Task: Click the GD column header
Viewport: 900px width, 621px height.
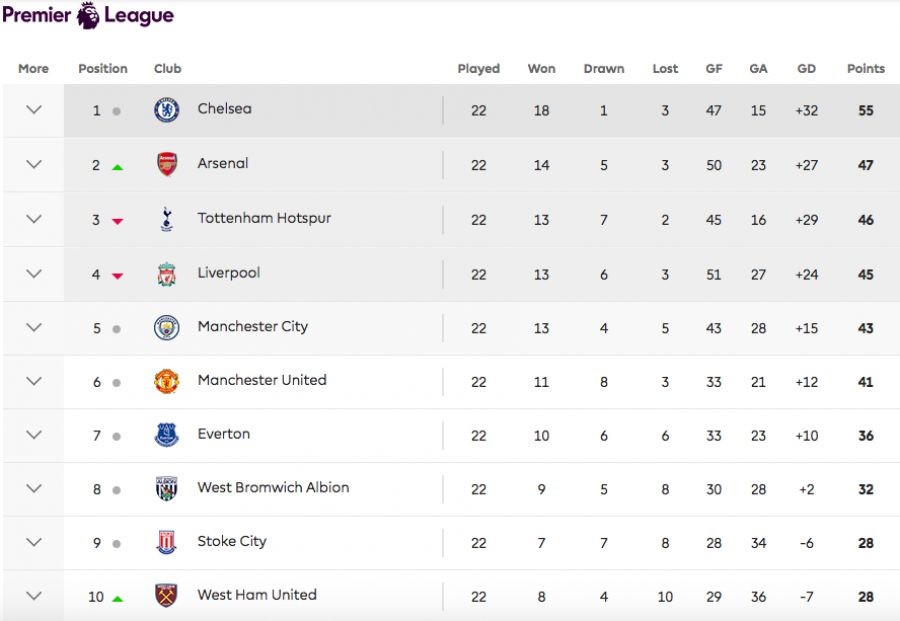Action: click(806, 69)
